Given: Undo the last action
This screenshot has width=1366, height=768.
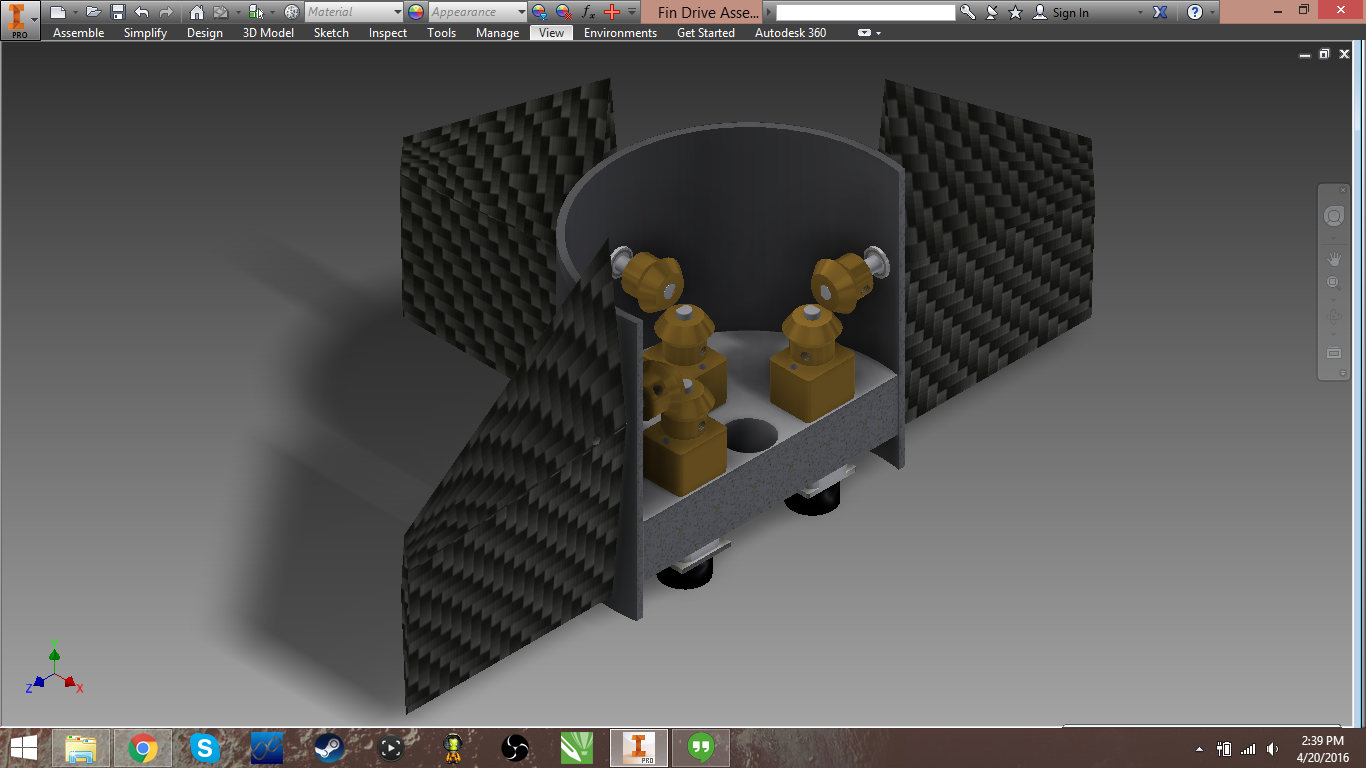Looking at the screenshot, I should click(141, 12).
